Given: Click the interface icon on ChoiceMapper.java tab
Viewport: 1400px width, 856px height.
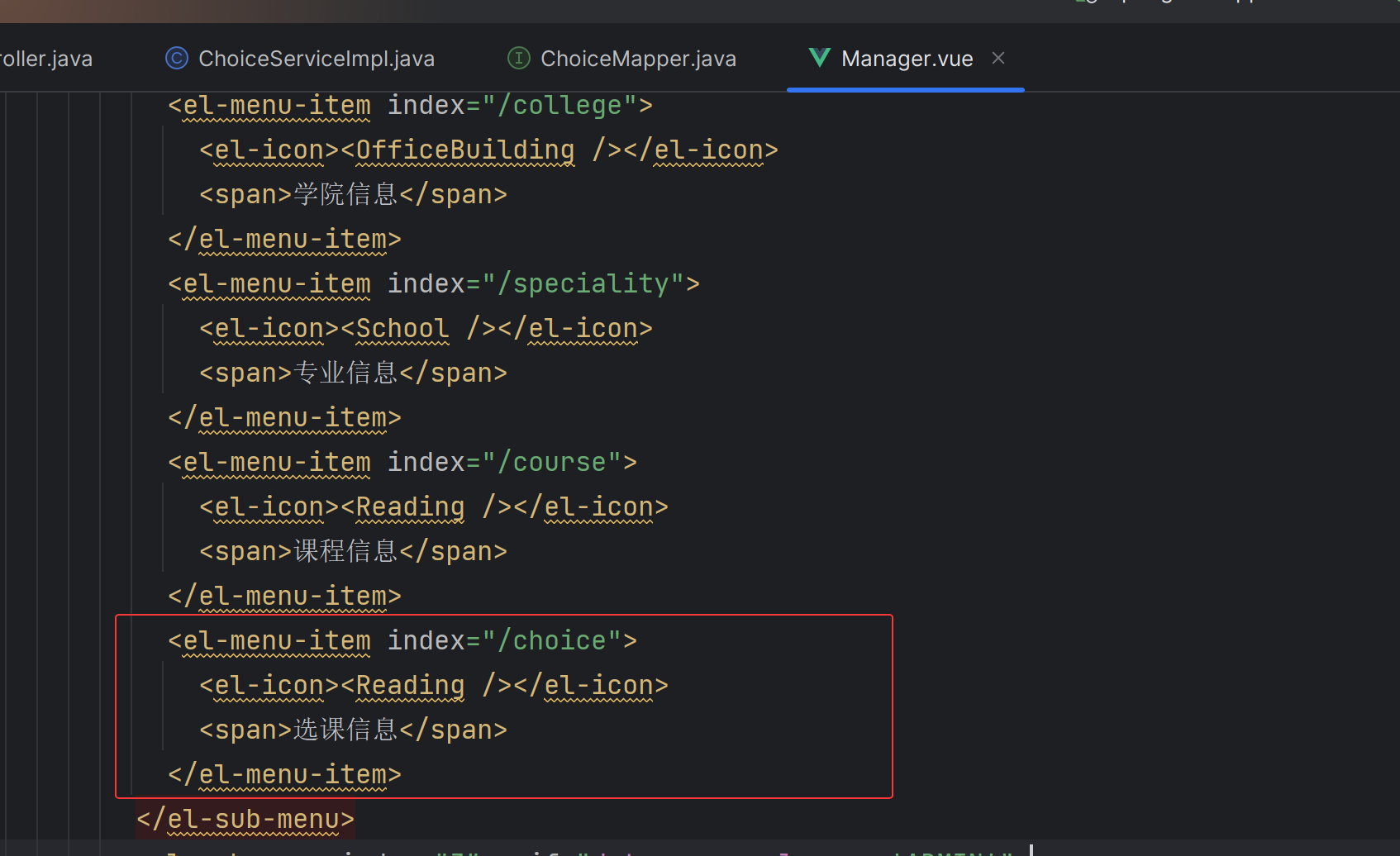Looking at the screenshot, I should coord(518,58).
